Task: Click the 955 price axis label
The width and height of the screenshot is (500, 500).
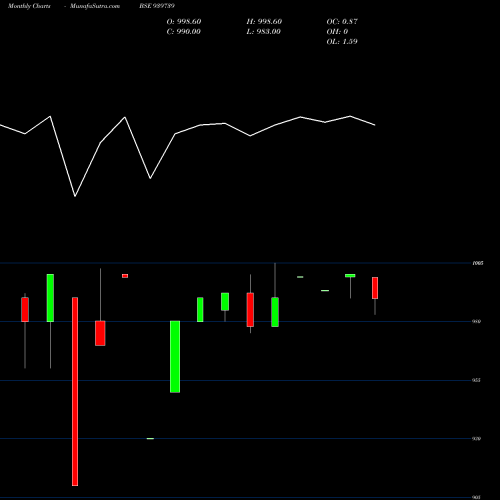Action: (x=477, y=380)
